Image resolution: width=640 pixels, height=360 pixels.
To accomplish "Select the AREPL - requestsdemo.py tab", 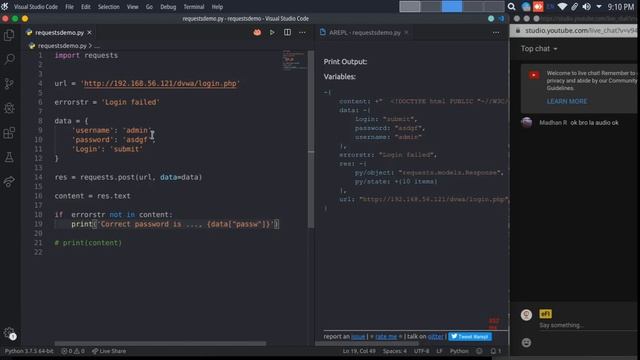I will pos(364,33).
